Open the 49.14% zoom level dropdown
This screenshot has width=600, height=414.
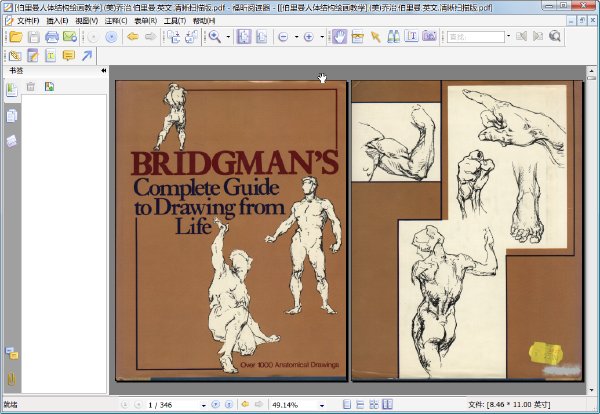click(322, 405)
